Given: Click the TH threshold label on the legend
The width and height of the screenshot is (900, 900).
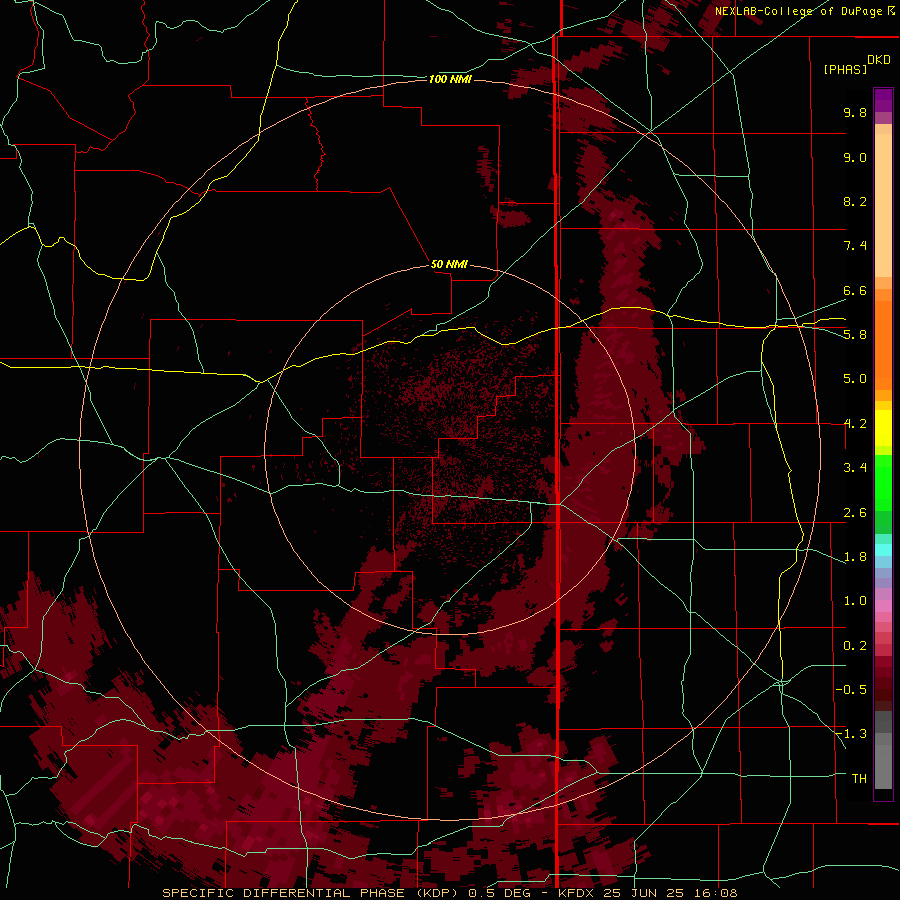Looking at the screenshot, I should (x=859, y=779).
